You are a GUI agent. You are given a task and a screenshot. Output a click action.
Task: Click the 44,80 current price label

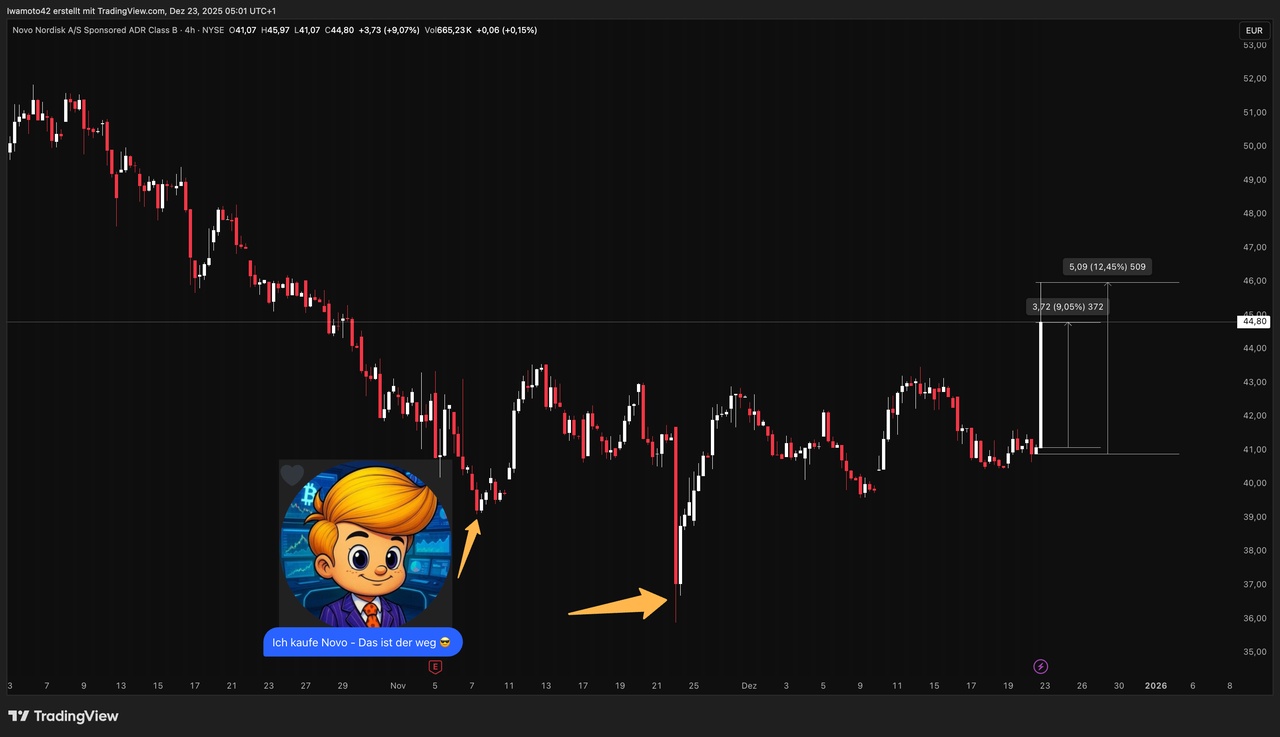click(1254, 321)
